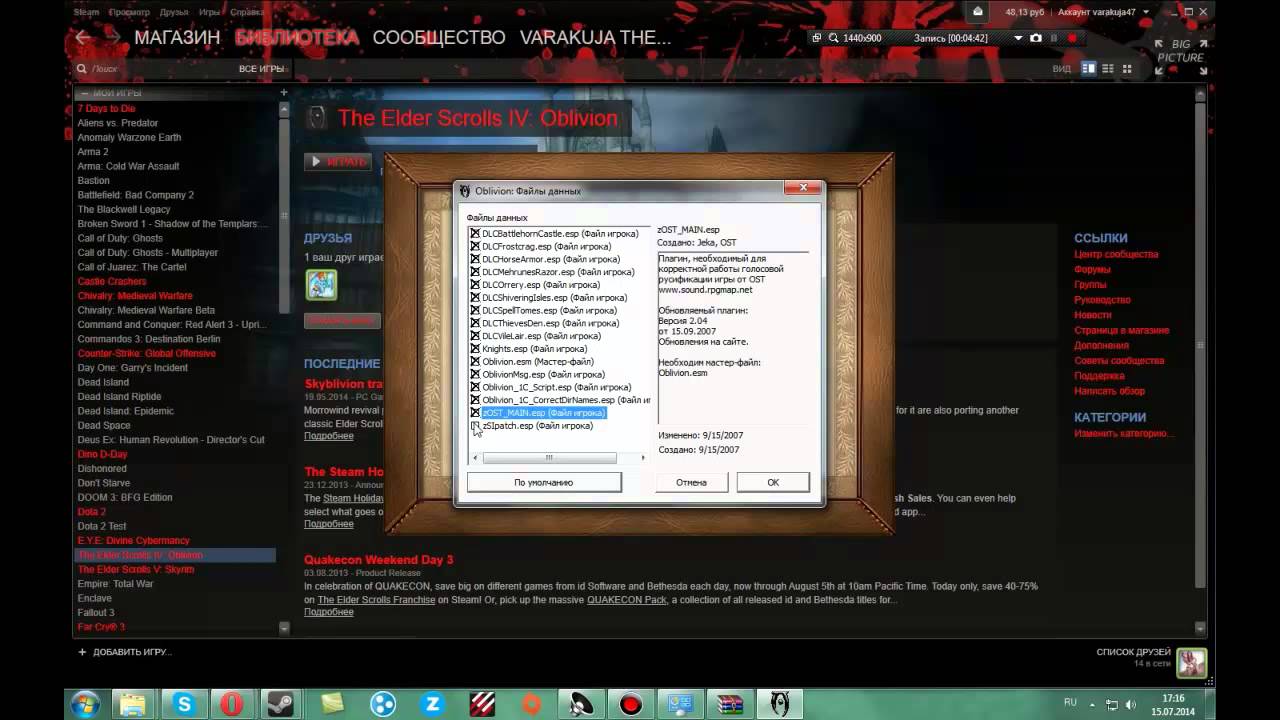The height and width of the screenshot is (720, 1280).
Task: Switch to the list view icon
Action: pyautogui.click(x=1108, y=69)
